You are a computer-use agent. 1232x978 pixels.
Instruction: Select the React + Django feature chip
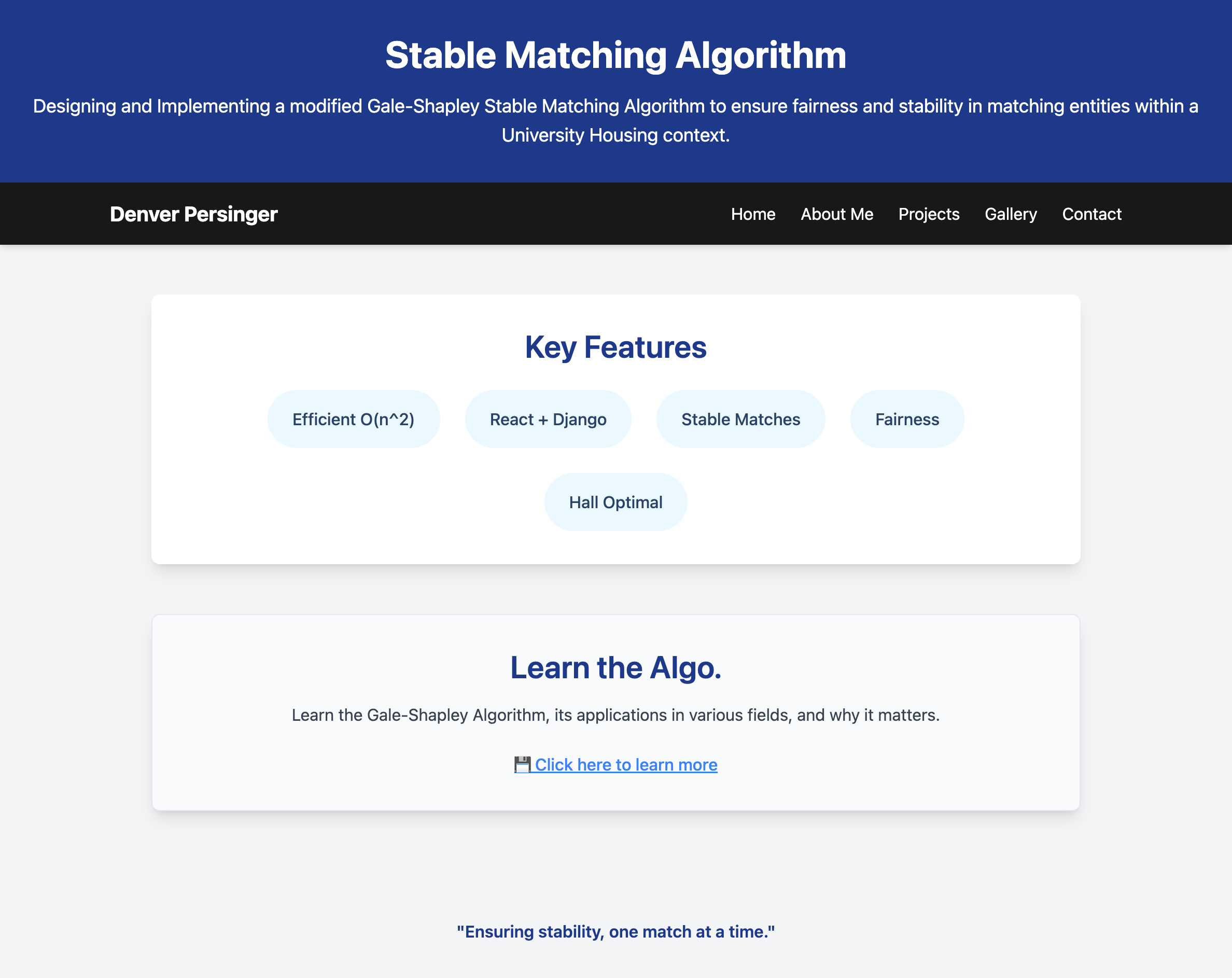point(548,418)
